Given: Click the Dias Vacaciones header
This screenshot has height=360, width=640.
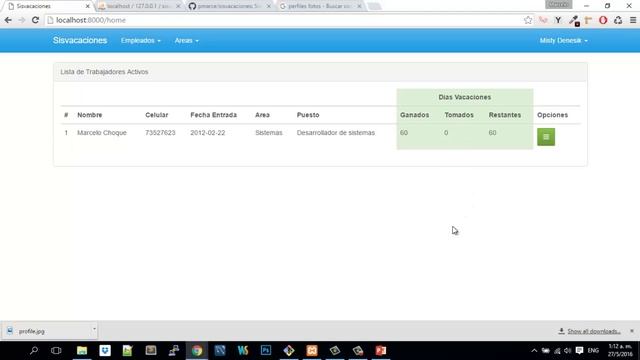Looking at the screenshot, I should coord(464,97).
